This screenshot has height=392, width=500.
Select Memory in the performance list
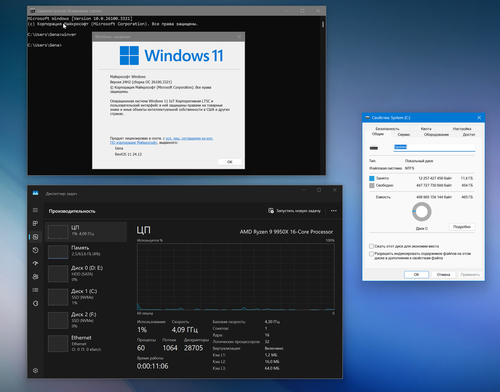pyautogui.click(x=86, y=252)
